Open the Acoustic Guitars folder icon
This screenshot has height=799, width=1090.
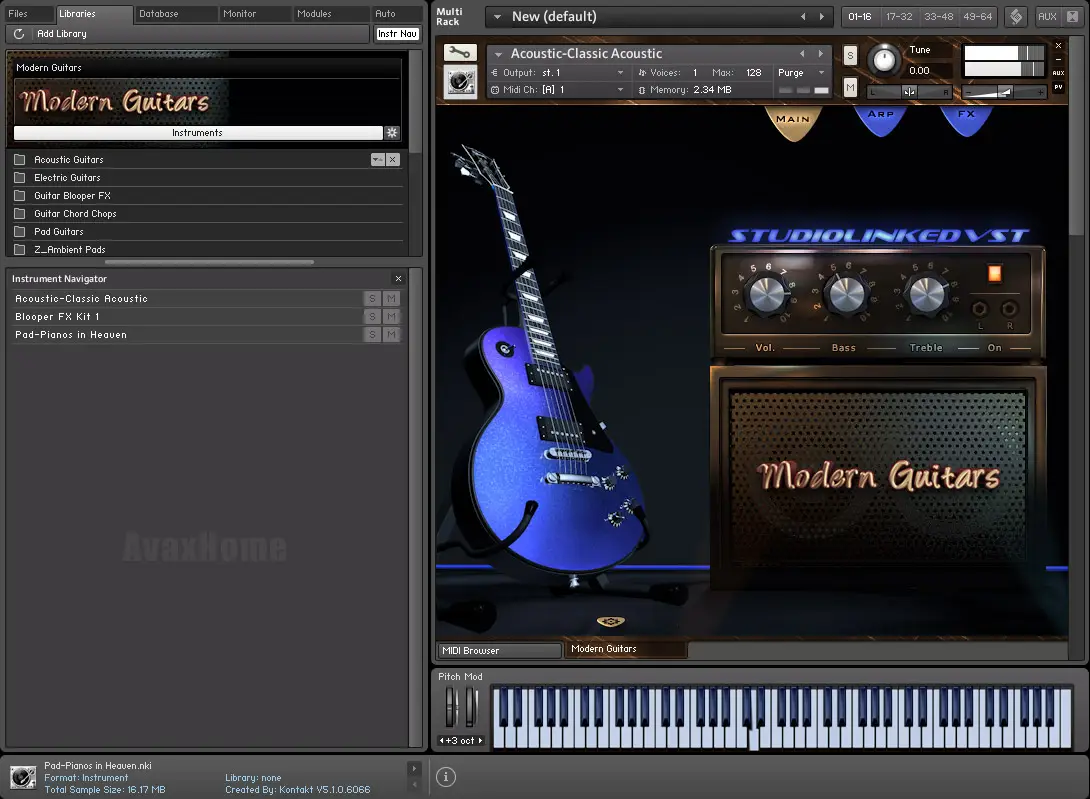[19, 159]
